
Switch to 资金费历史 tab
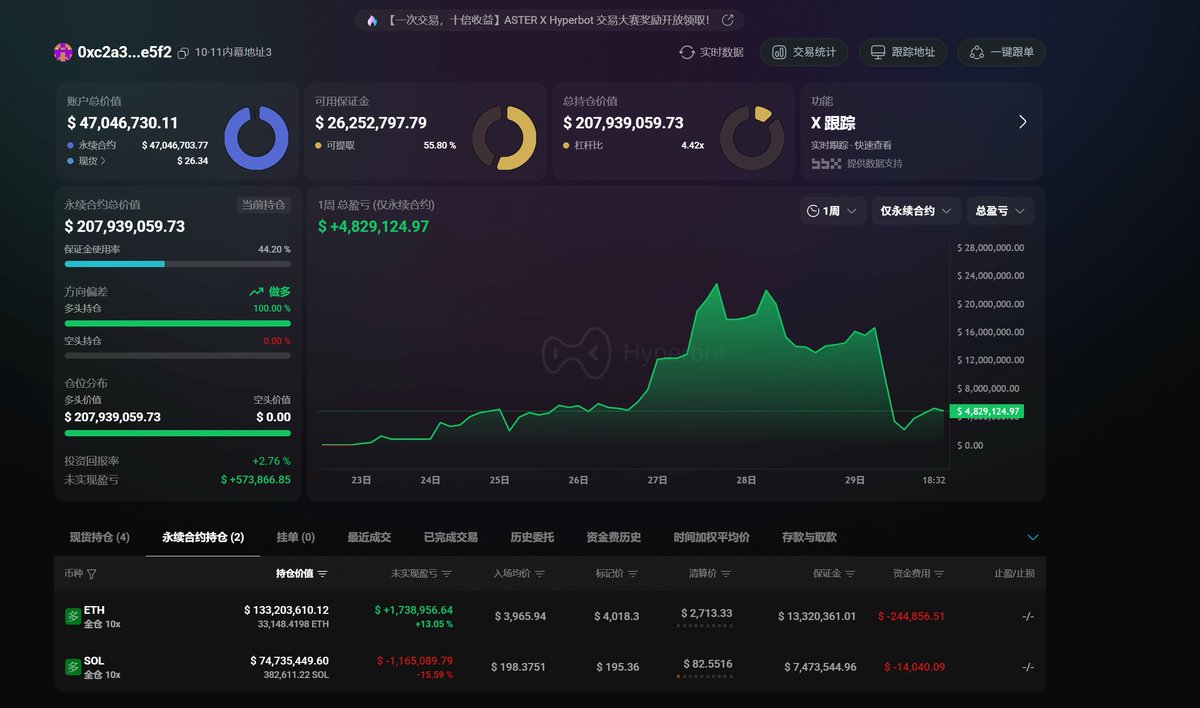[614, 537]
